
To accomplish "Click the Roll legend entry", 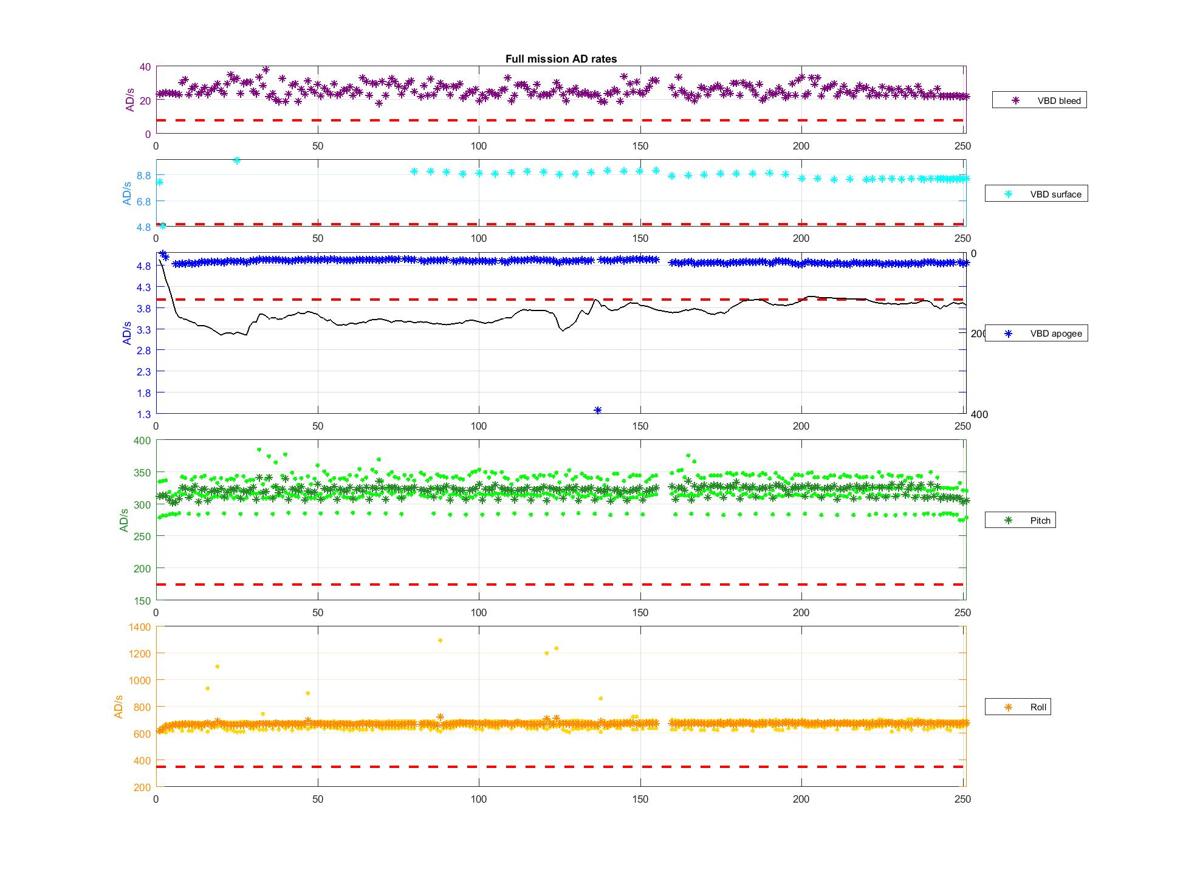I will [x=1018, y=707].
